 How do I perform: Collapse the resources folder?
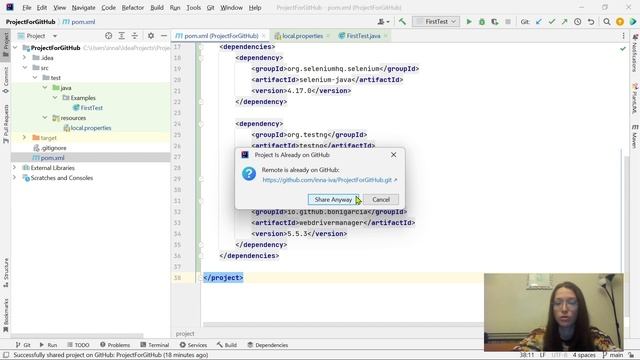[45, 118]
